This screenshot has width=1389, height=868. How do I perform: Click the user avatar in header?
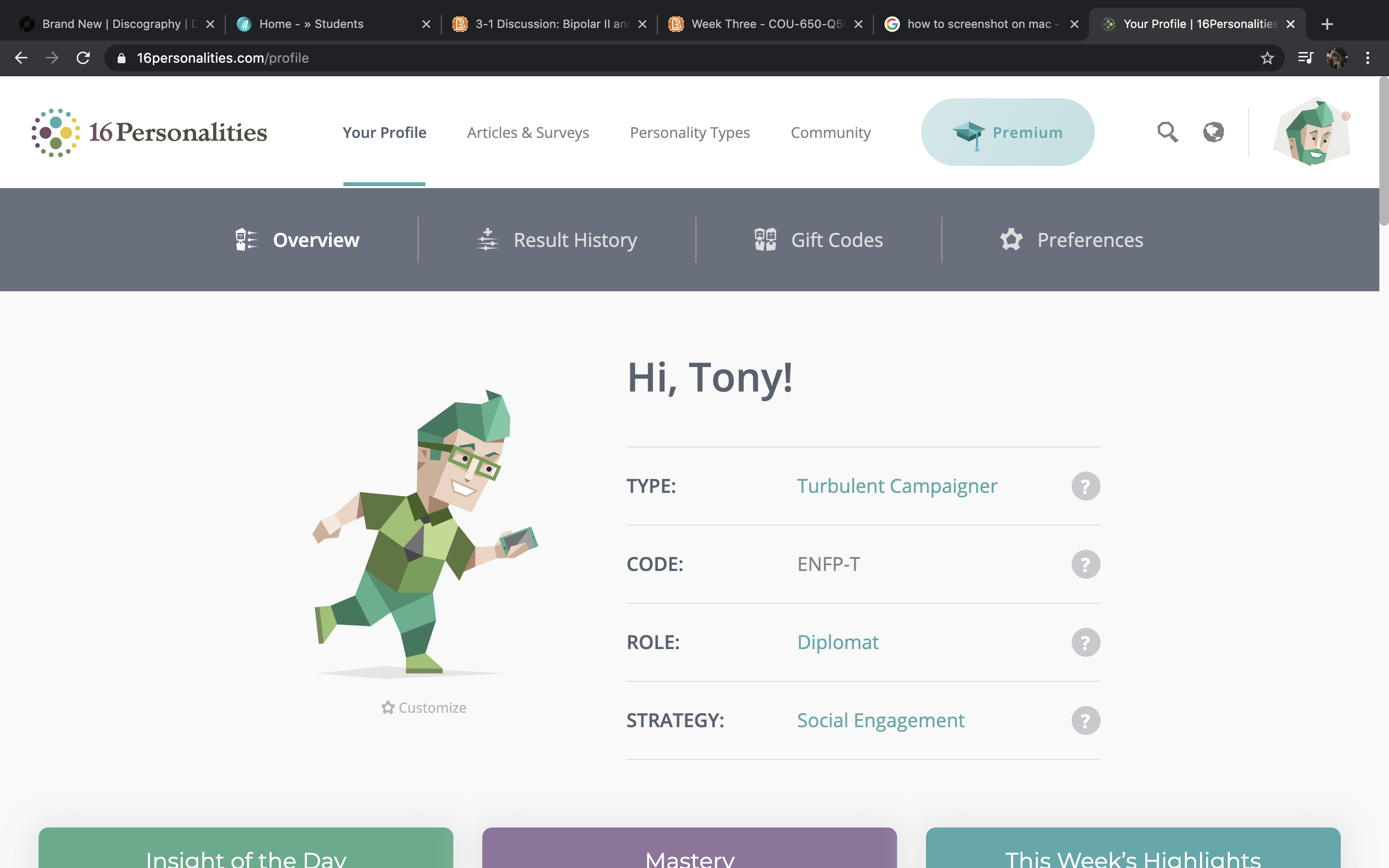1311,132
